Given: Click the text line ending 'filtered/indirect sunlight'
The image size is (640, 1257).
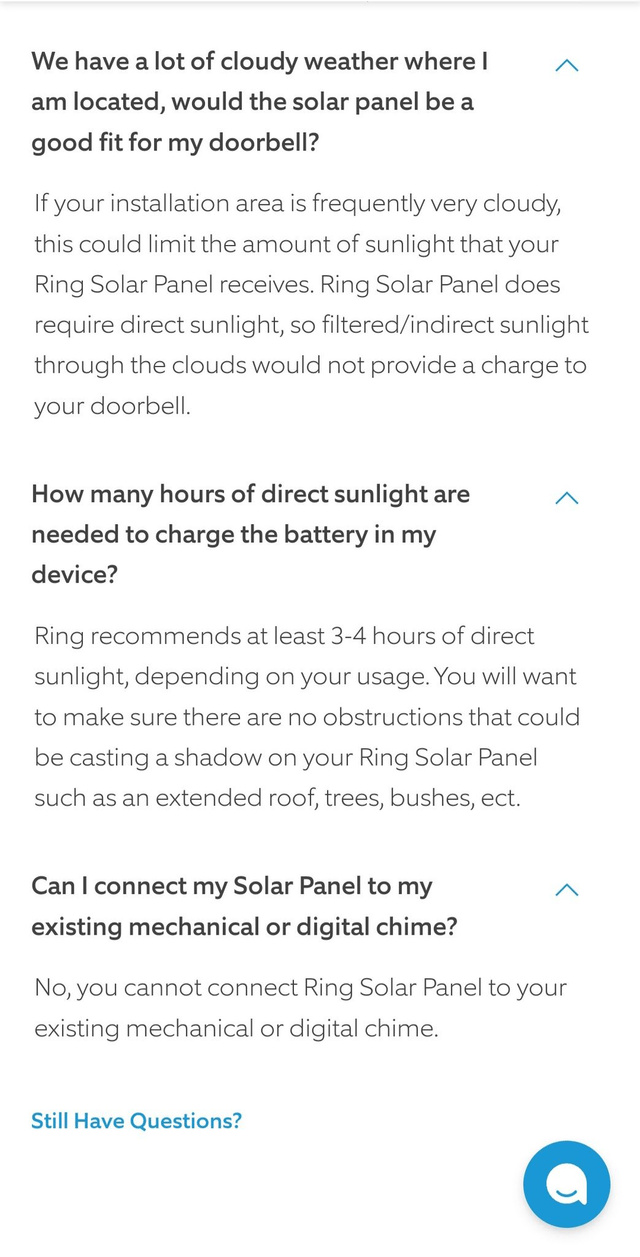Looking at the screenshot, I should 311,325.
